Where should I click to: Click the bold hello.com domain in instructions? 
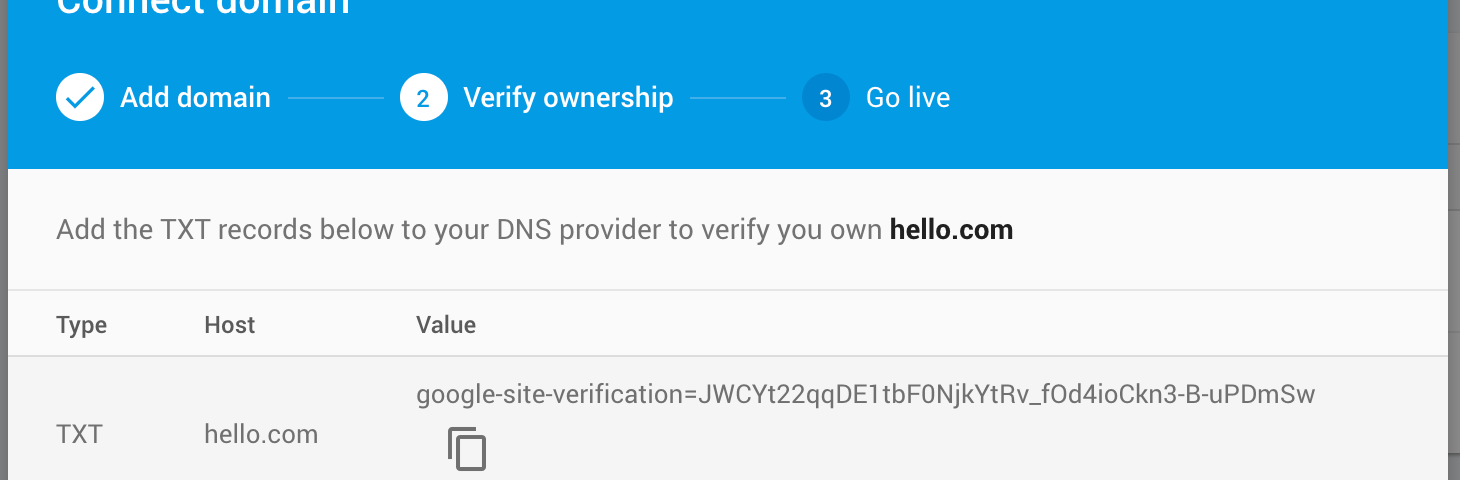point(951,230)
